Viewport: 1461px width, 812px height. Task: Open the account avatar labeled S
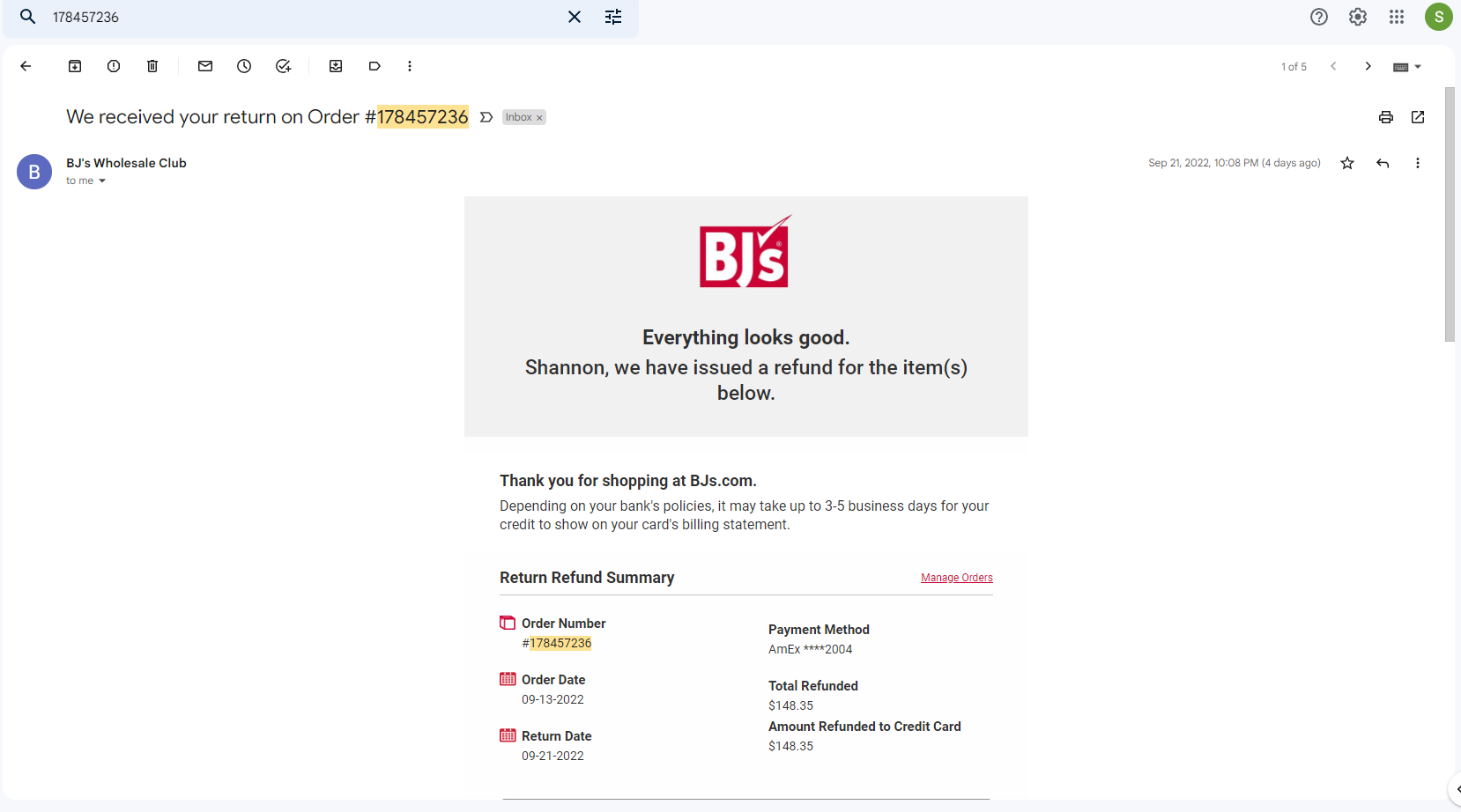[x=1439, y=17]
